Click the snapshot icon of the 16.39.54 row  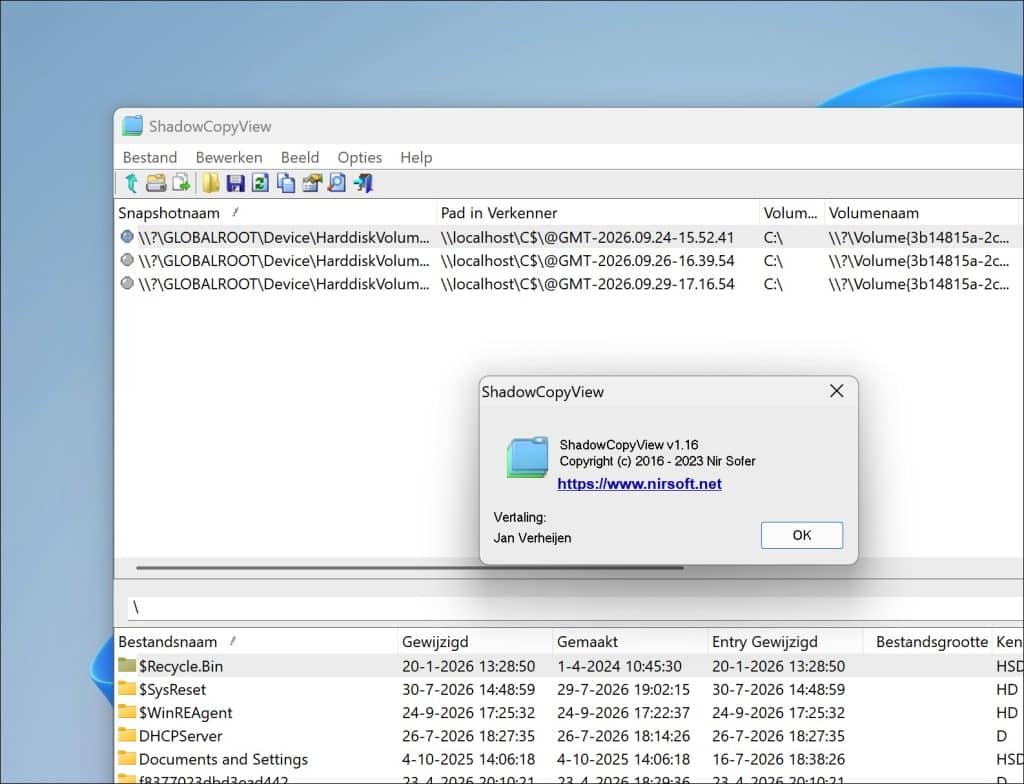click(x=127, y=260)
